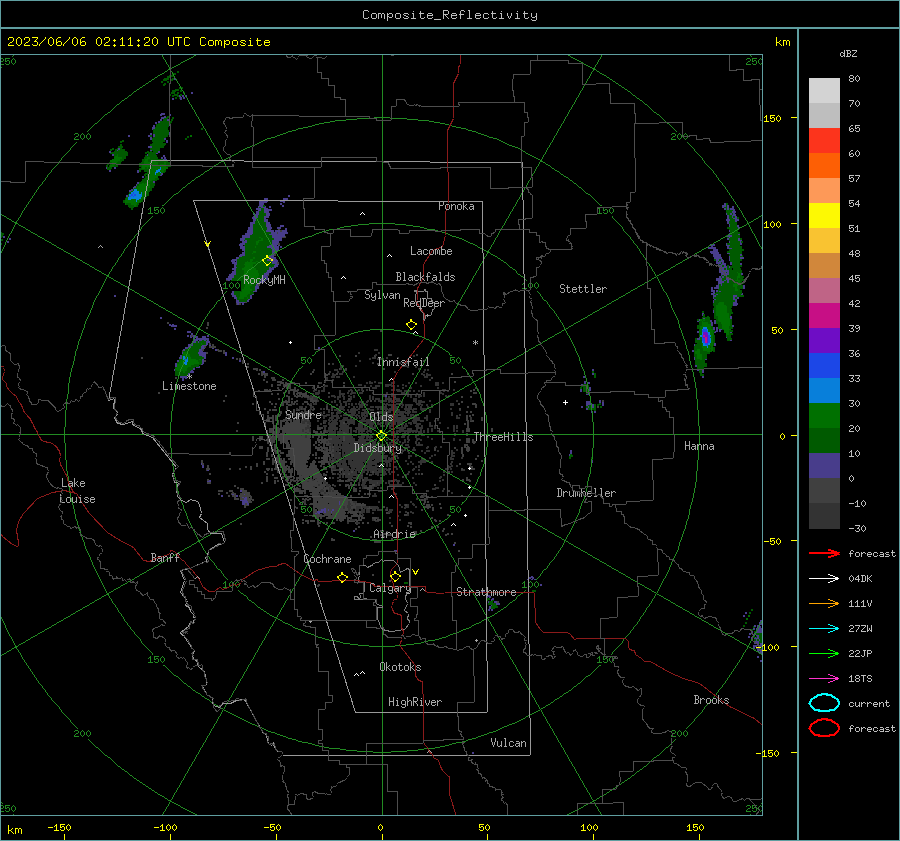900x841 pixels.
Task: Click the -150 tick on bottom axis
Action: [59, 827]
